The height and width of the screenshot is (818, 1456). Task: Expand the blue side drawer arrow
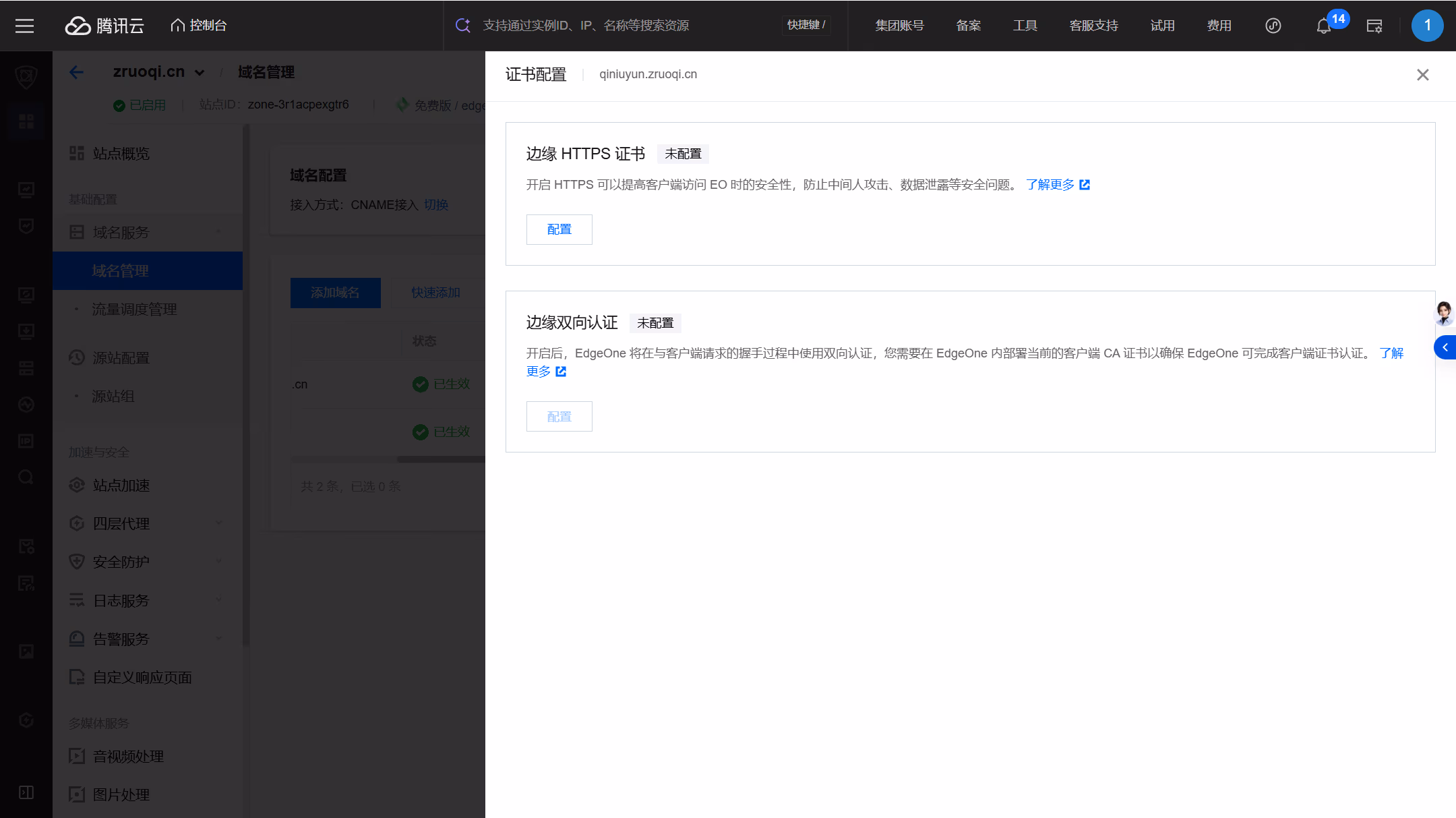pos(1445,347)
